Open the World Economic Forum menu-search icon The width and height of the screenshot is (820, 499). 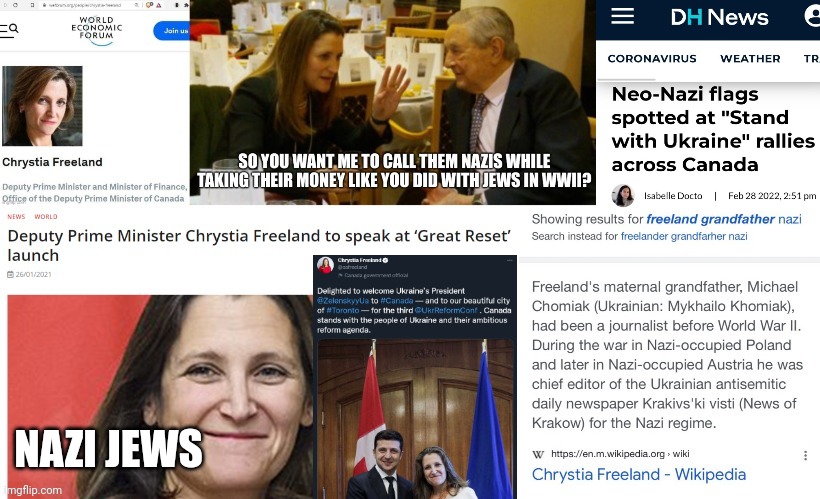tap(9, 30)
